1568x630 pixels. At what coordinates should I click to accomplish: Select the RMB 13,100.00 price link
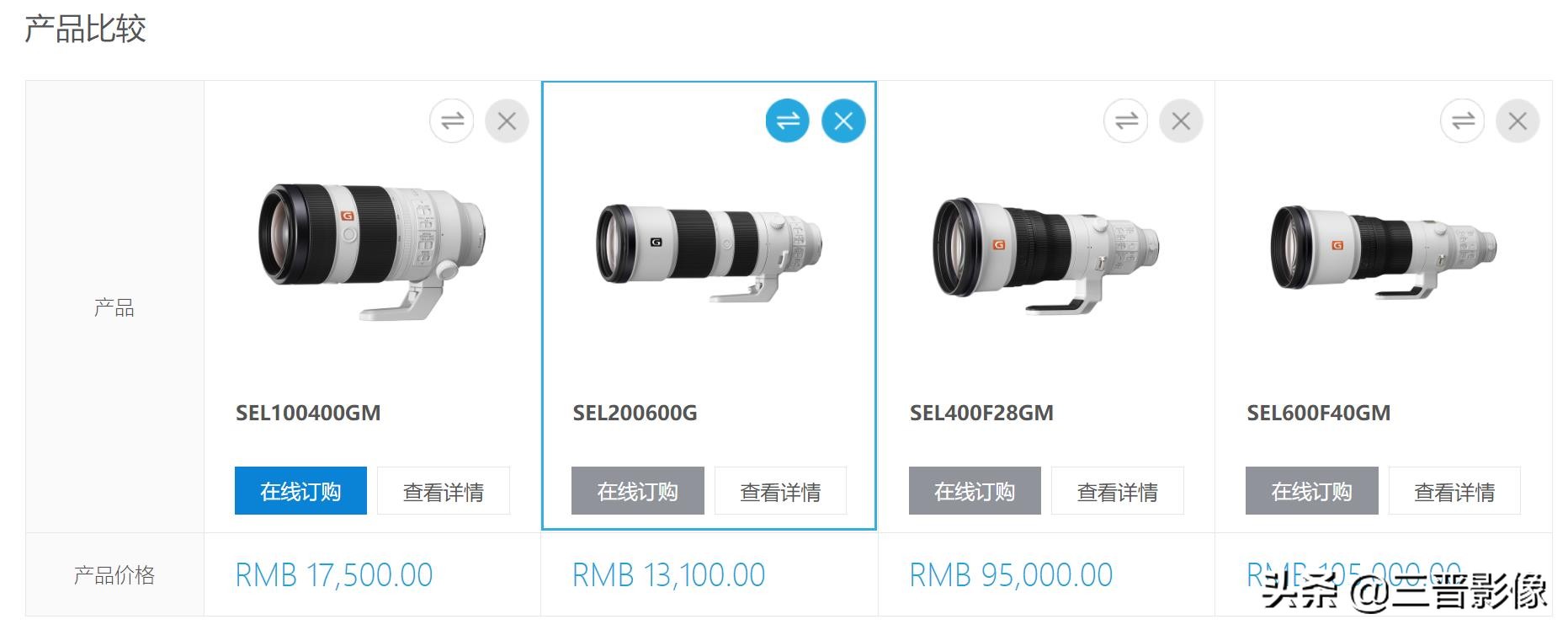click(668, 575)
